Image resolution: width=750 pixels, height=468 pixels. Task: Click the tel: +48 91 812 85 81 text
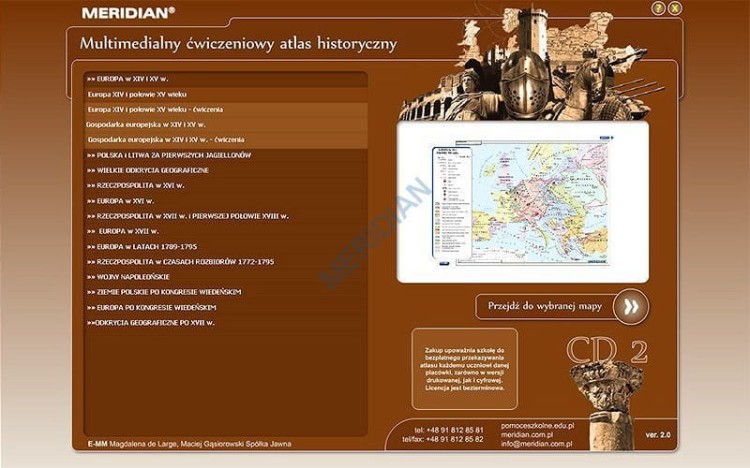[x=449, y=430]
